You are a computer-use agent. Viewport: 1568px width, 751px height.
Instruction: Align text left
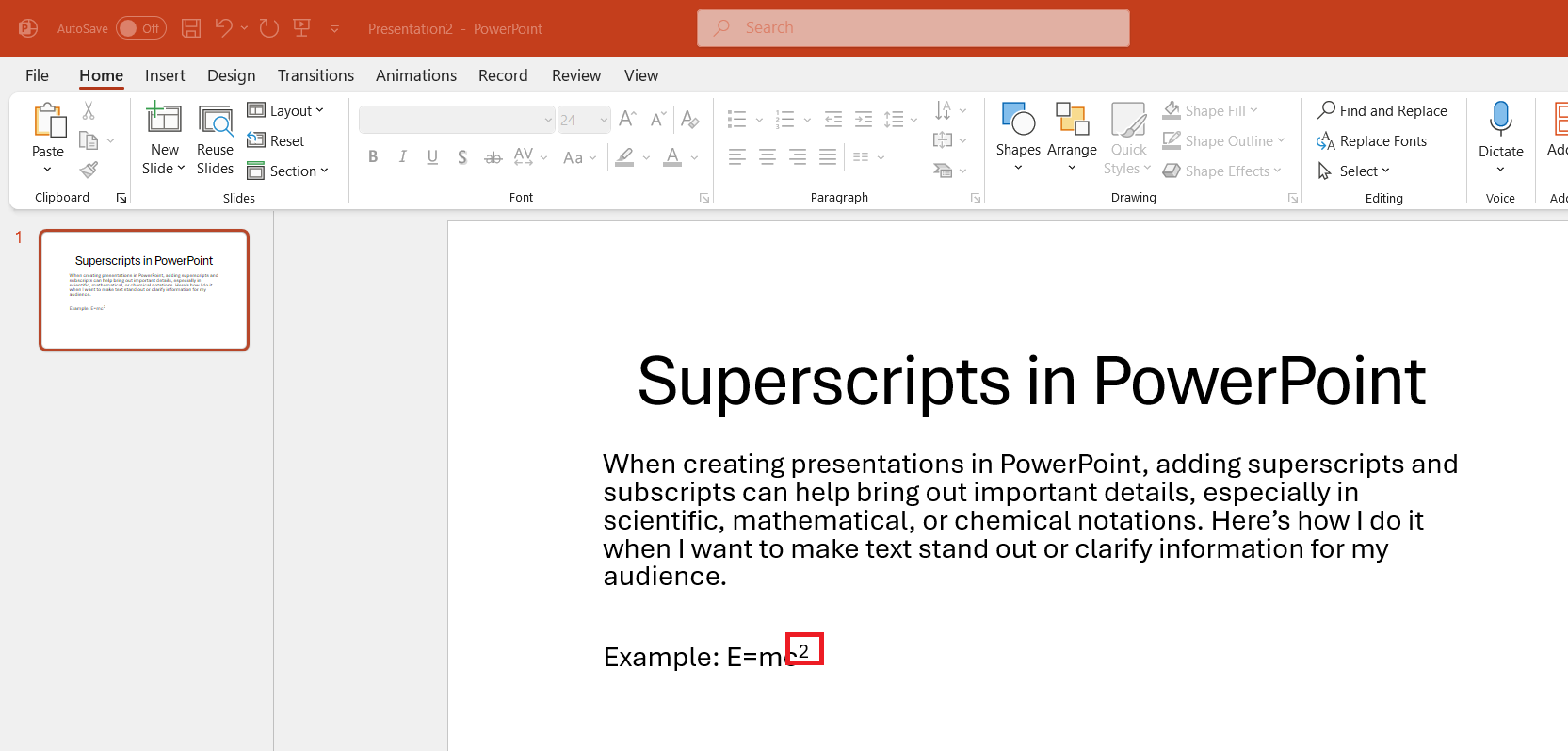click(737, 157)
